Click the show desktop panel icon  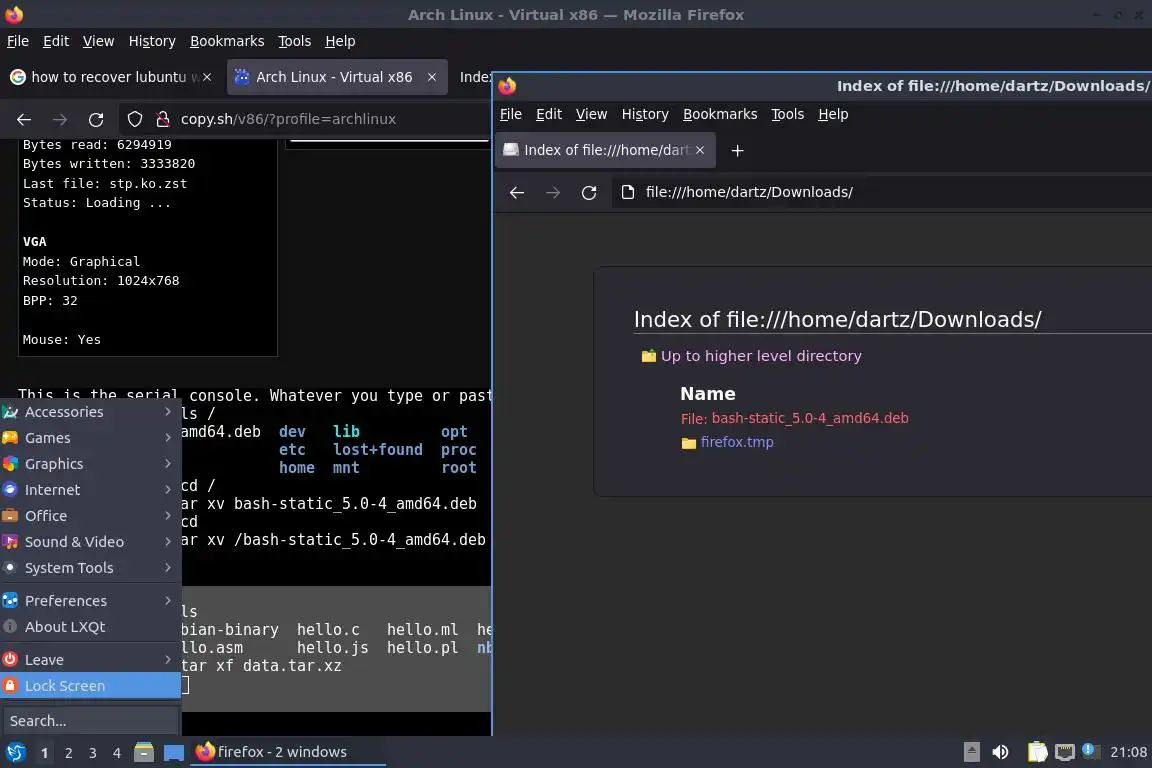174,752
